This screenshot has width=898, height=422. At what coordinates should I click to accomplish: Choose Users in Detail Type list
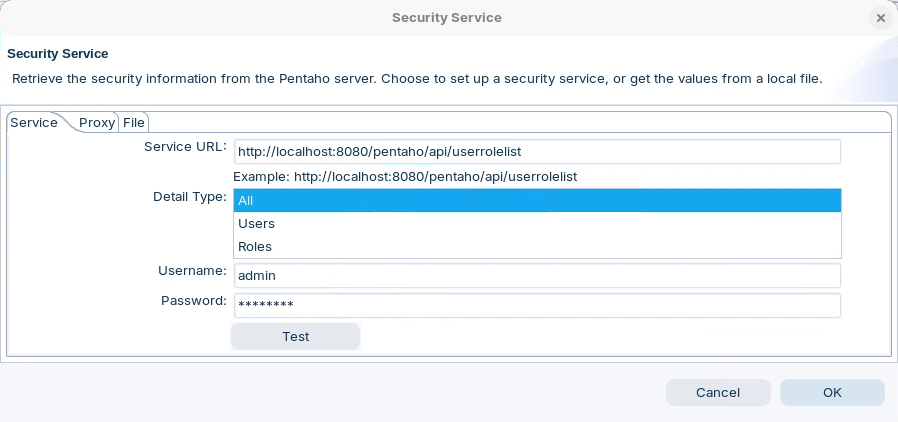(x=537, y=224)
